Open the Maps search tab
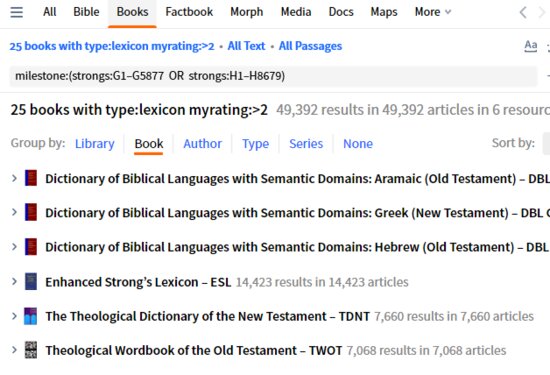550x375 pixels. point(384,12)
